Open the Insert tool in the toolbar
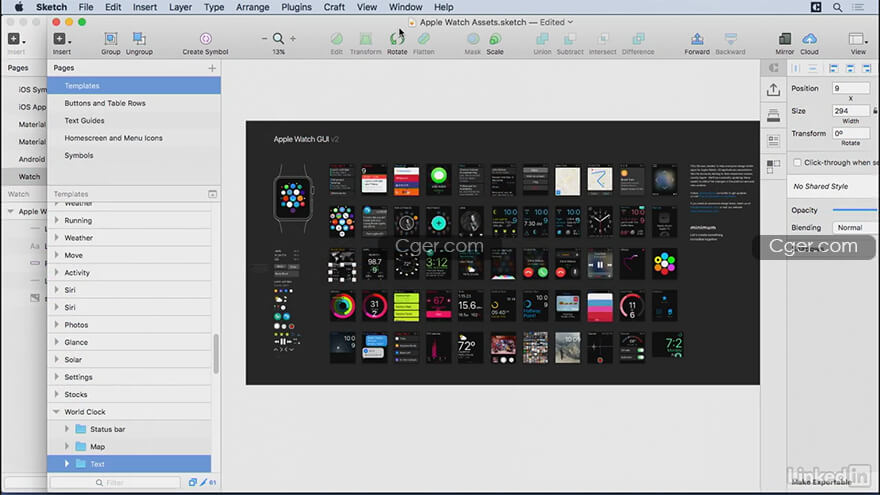 tap(61, 43)
